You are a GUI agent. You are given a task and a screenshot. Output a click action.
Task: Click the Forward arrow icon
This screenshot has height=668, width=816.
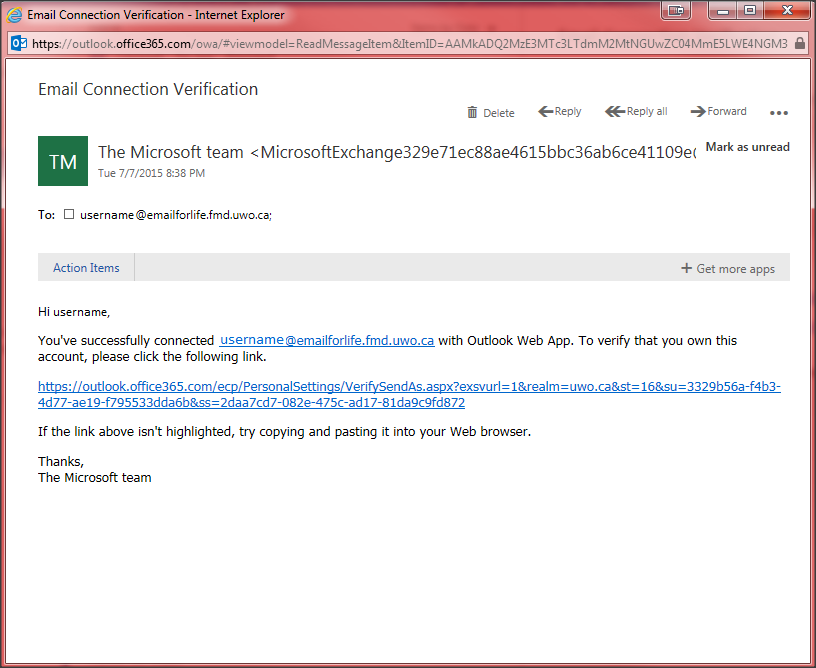point(697,112)
